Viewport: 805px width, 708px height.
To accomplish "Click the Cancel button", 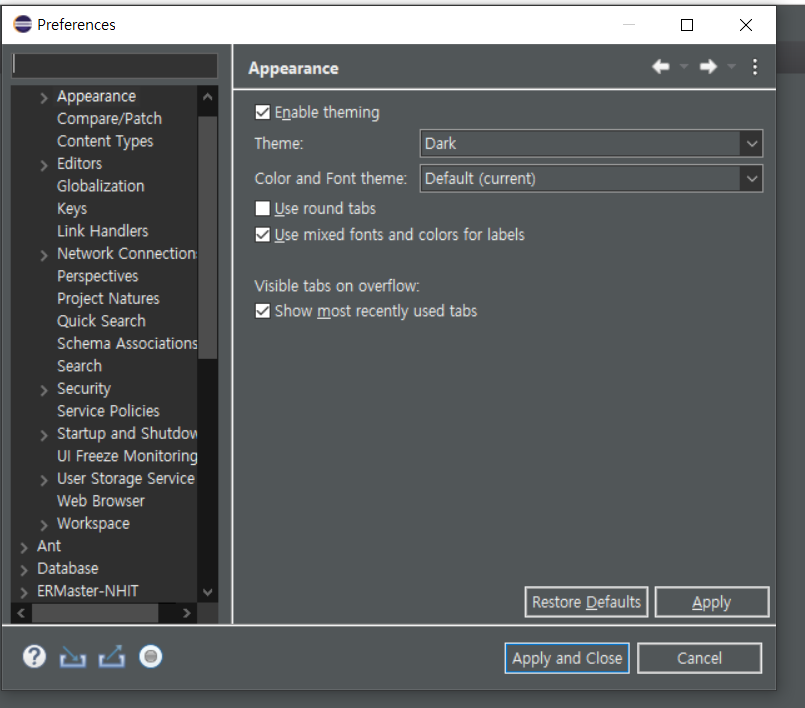I will [699, 658].
